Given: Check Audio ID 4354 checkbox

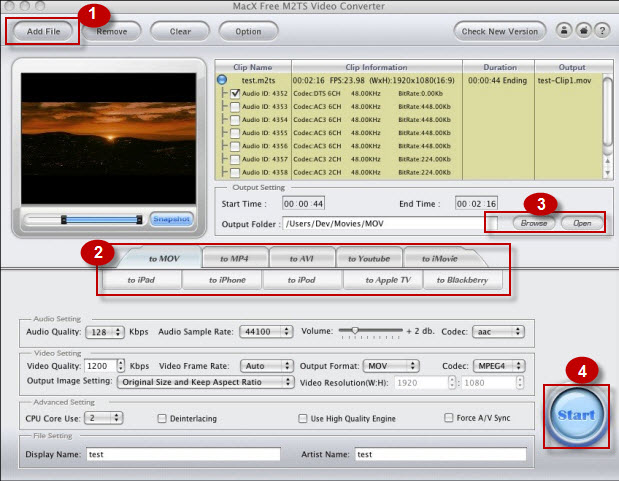Looking at the screenshot, I should [x=235, y=120].
